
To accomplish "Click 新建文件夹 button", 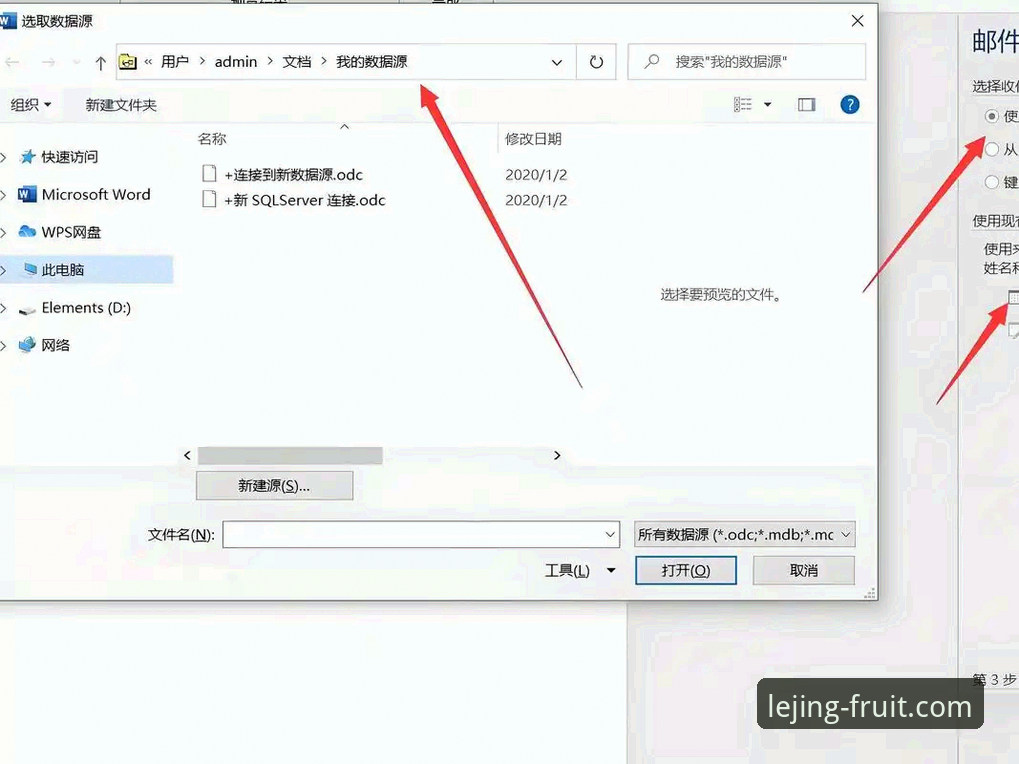I will click(121, 105).
